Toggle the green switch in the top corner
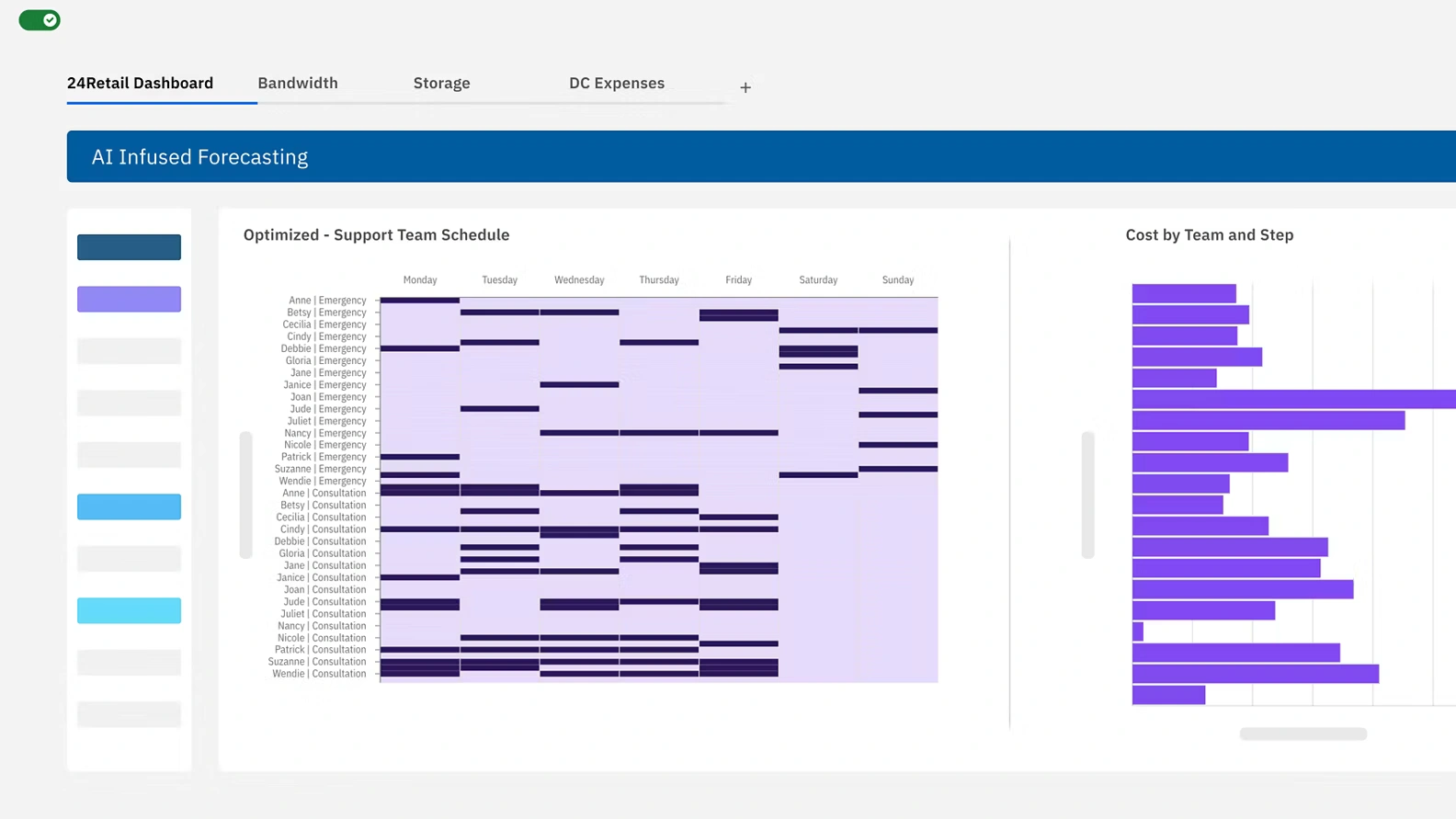This screenshot has width=1456, height=819. point(40,20)
